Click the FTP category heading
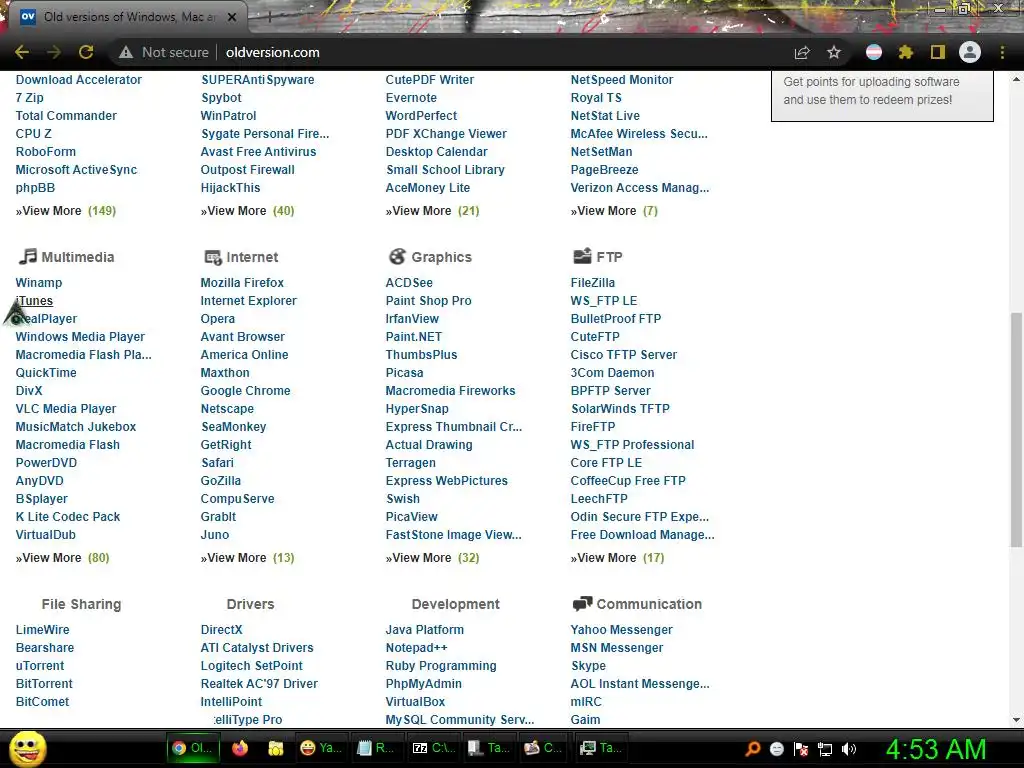The width and height of the screenshot is (1024, 768). coord(609,257)
